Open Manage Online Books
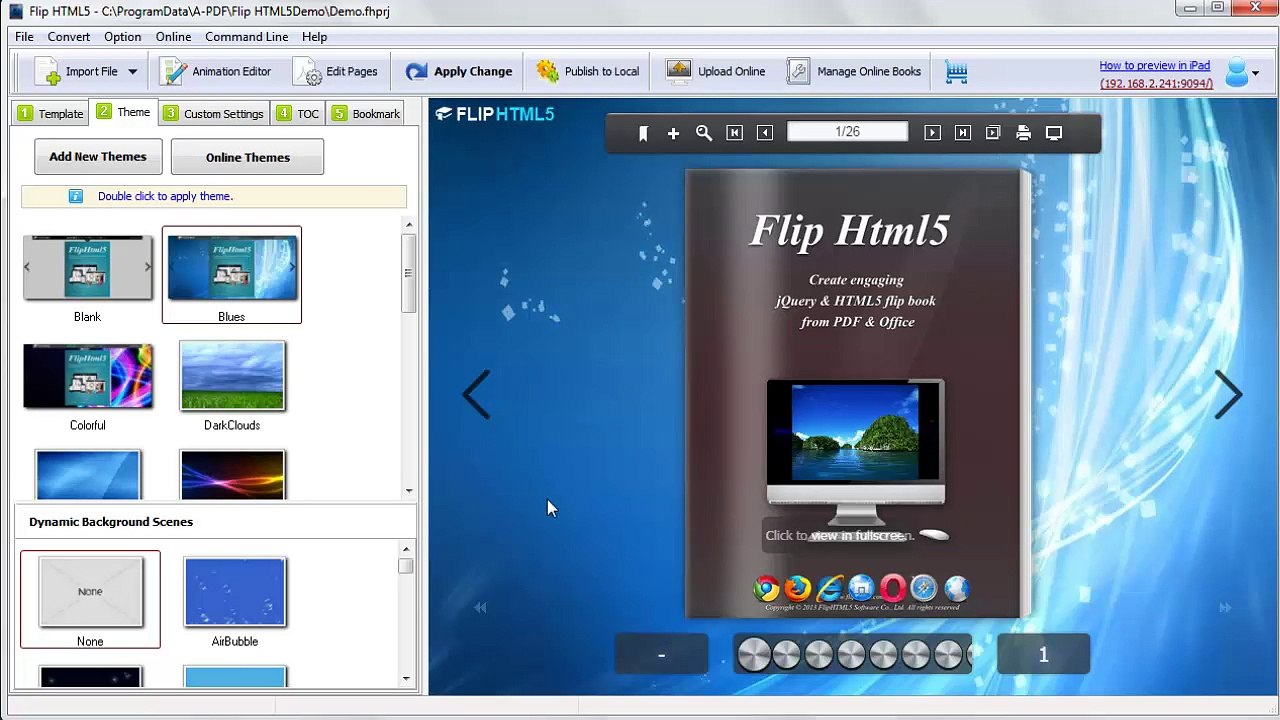Screen dimensions: 1280x720 coord(854,72)
